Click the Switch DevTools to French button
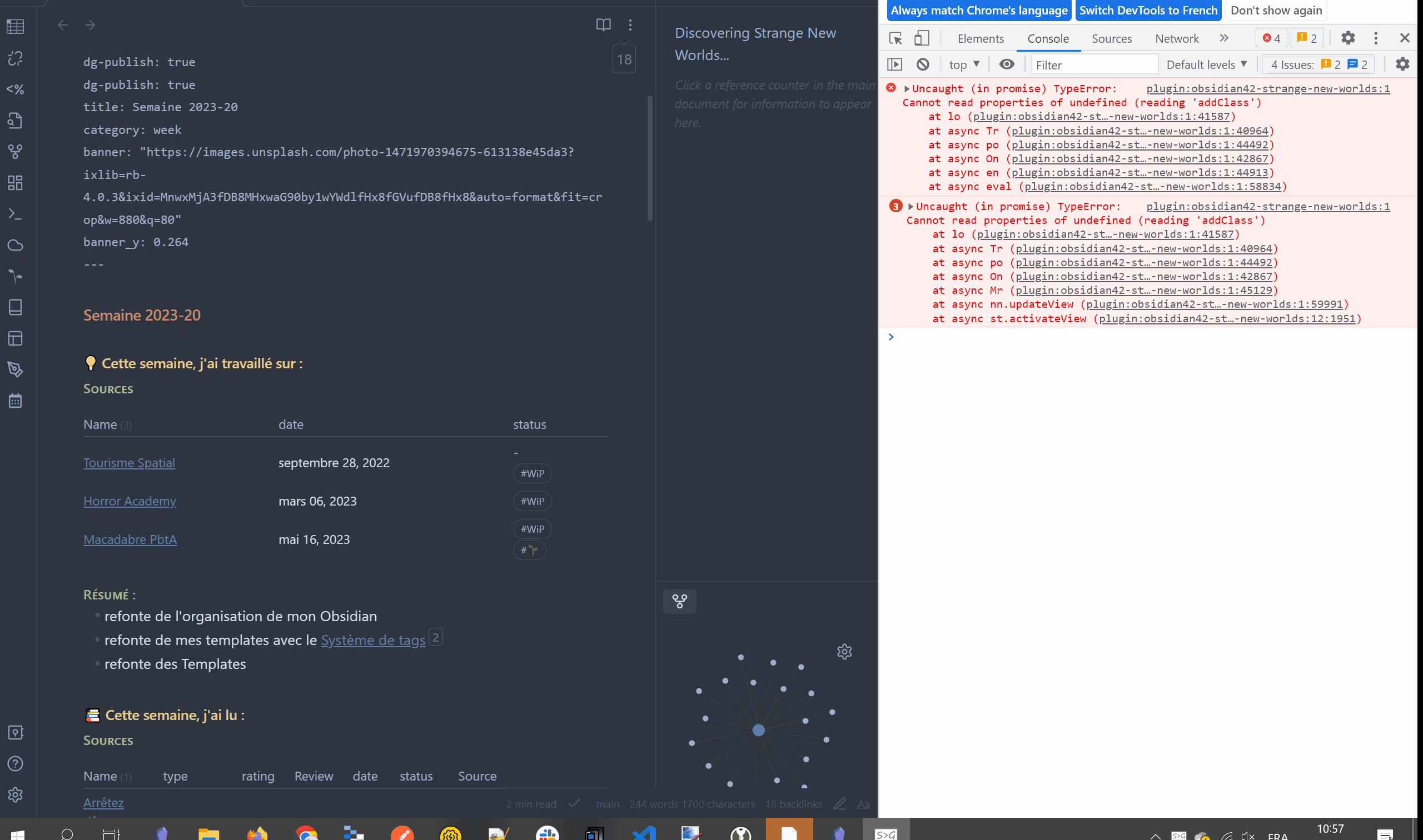1423x840 pixels. click(1147, 10)
